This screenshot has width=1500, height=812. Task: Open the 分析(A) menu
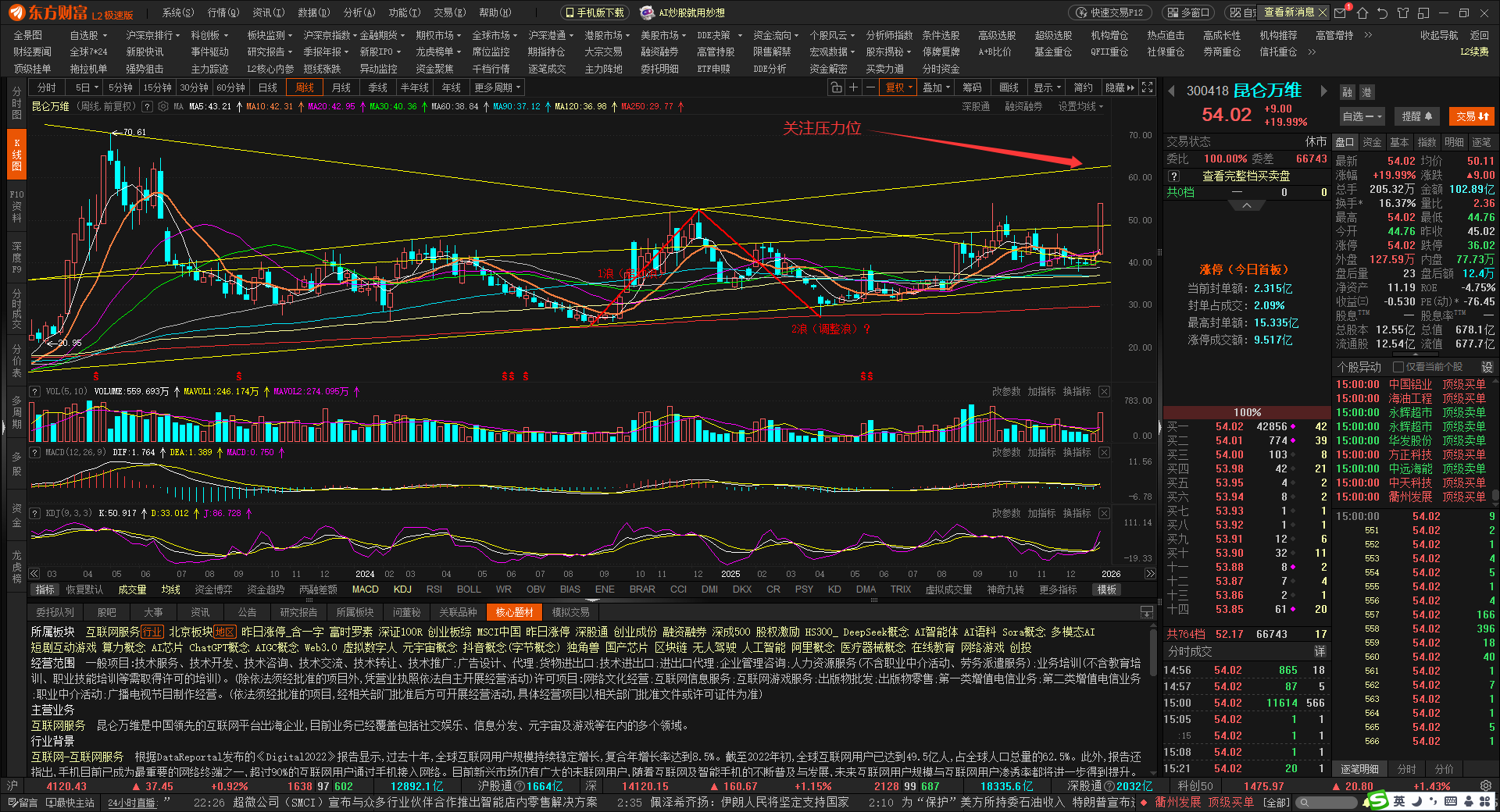click(x=359, y=12)
